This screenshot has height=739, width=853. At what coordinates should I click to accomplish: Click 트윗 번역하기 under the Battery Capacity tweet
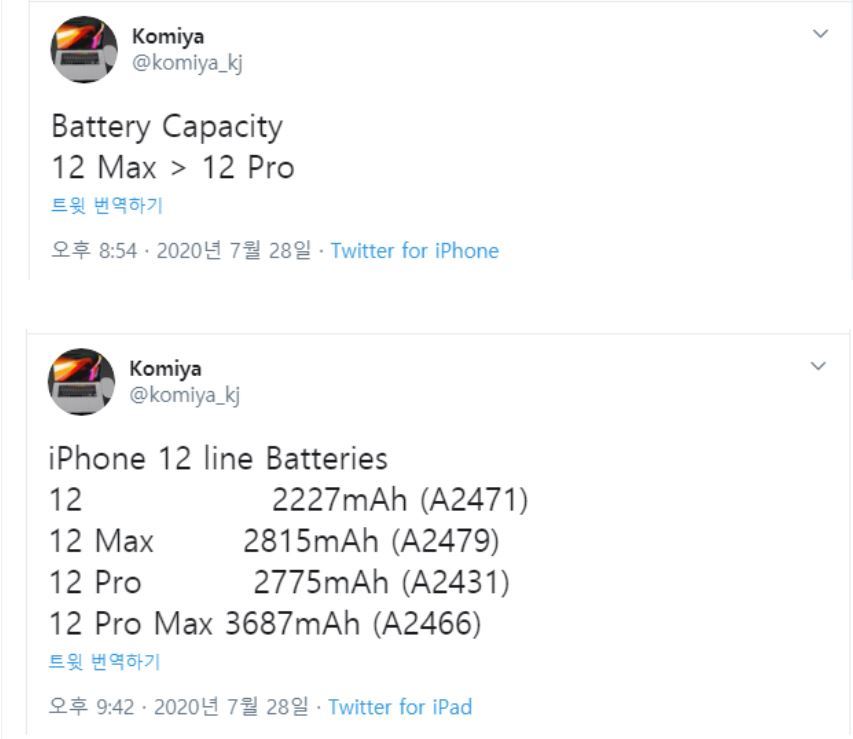click(107, 206)
